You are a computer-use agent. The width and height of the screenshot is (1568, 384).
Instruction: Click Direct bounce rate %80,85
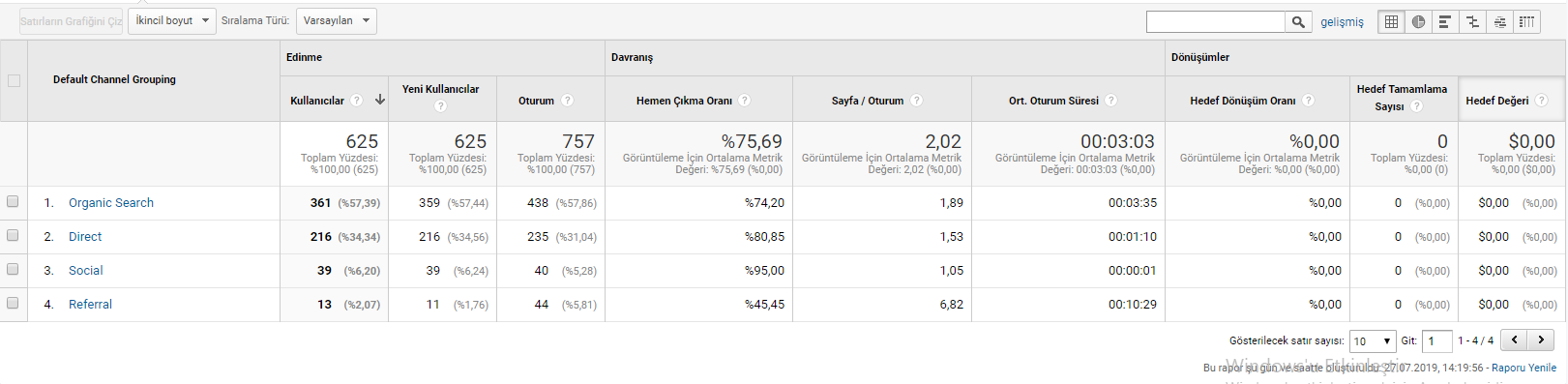click(x=764, y=237)
